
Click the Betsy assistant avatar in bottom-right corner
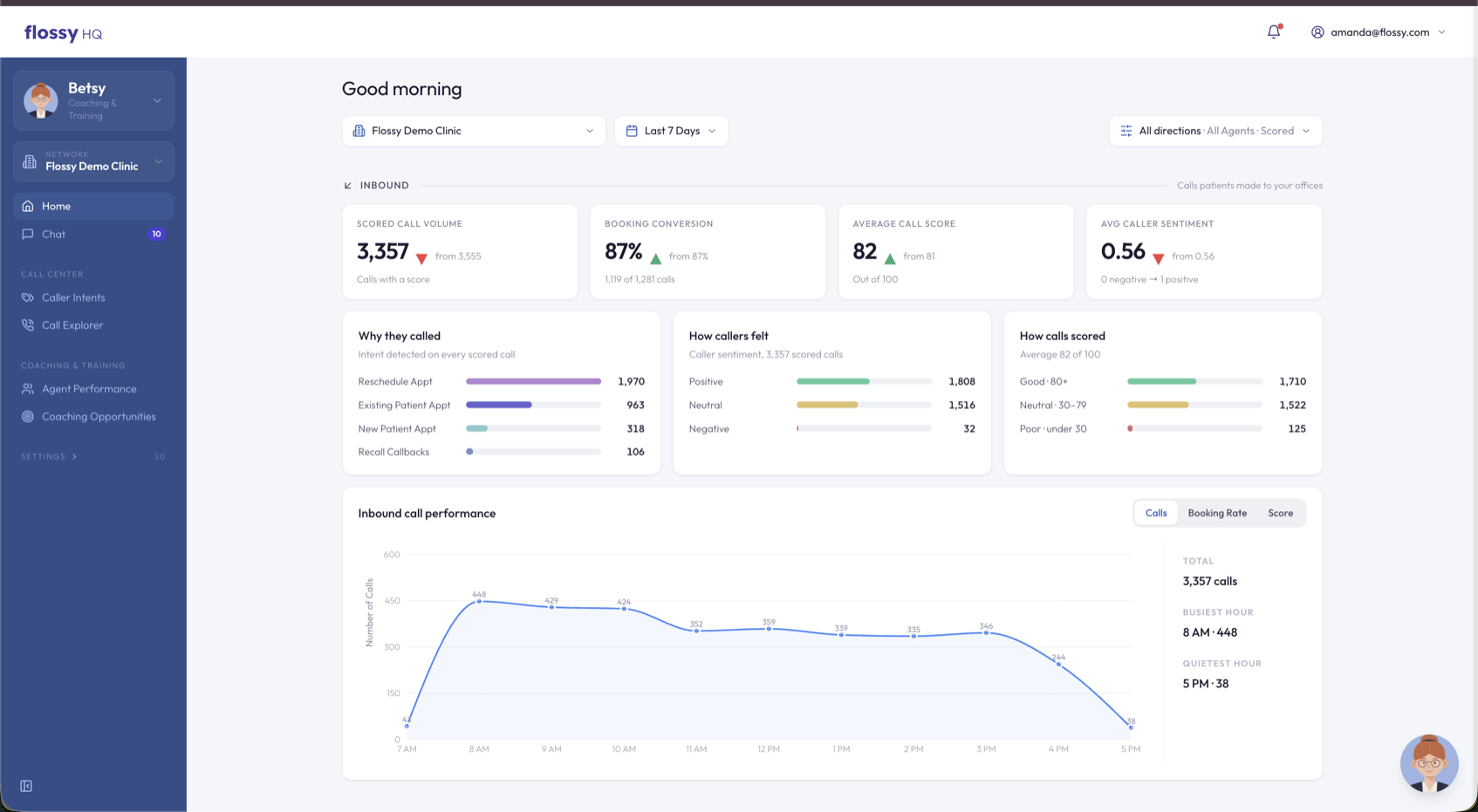pos(1429,763)
